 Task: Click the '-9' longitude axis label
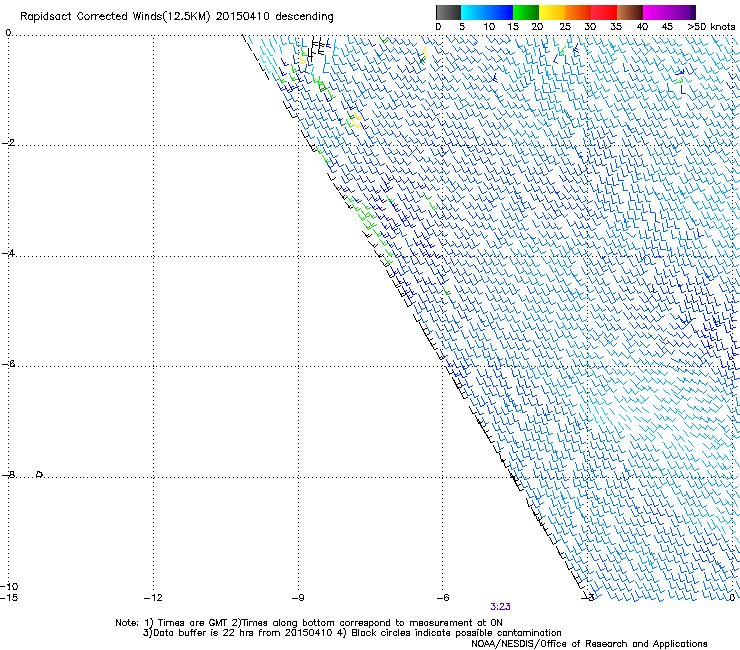click(298, 598)
